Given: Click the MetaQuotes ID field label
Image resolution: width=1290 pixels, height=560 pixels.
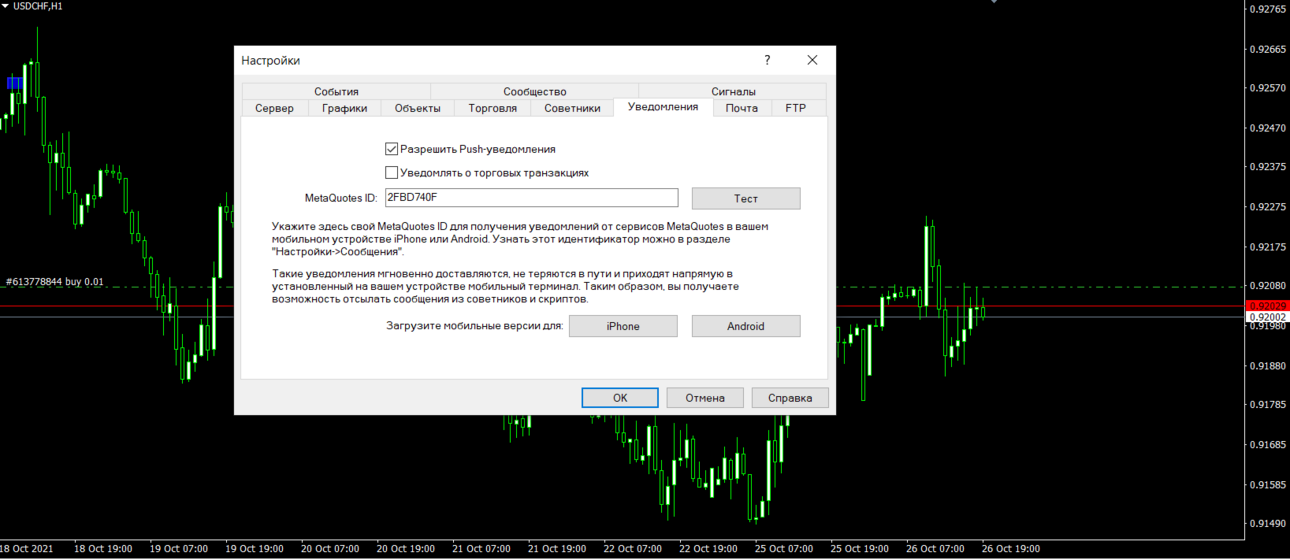Looking at the screenshot, I should pos(341,199).
